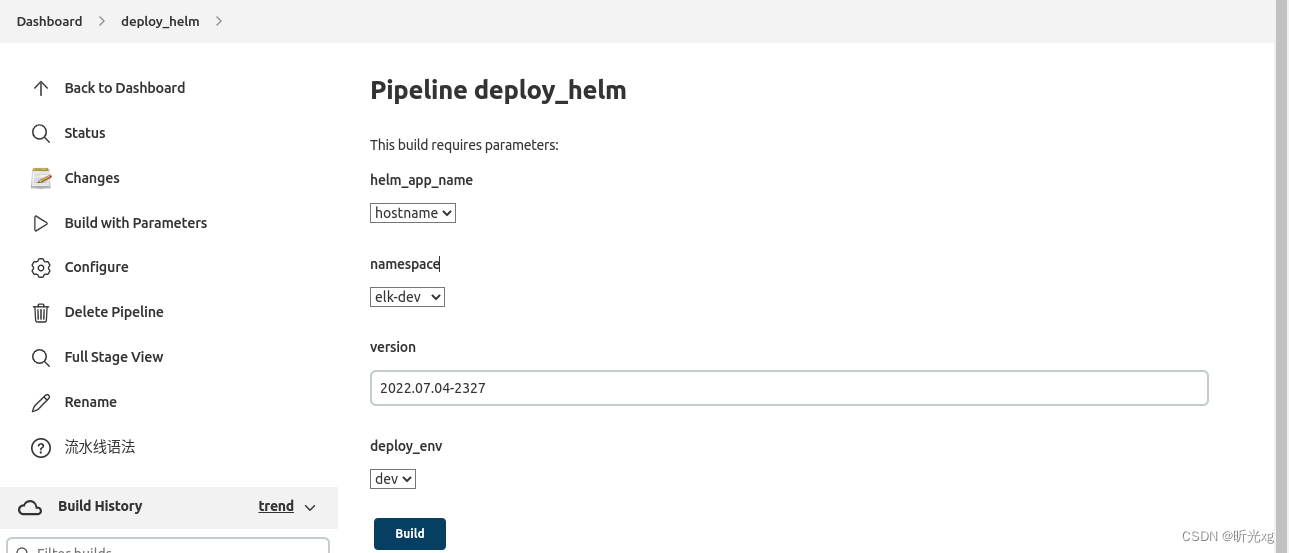Click the Filter builds search field
This screenshot has height=553, width=1289.
170,548
